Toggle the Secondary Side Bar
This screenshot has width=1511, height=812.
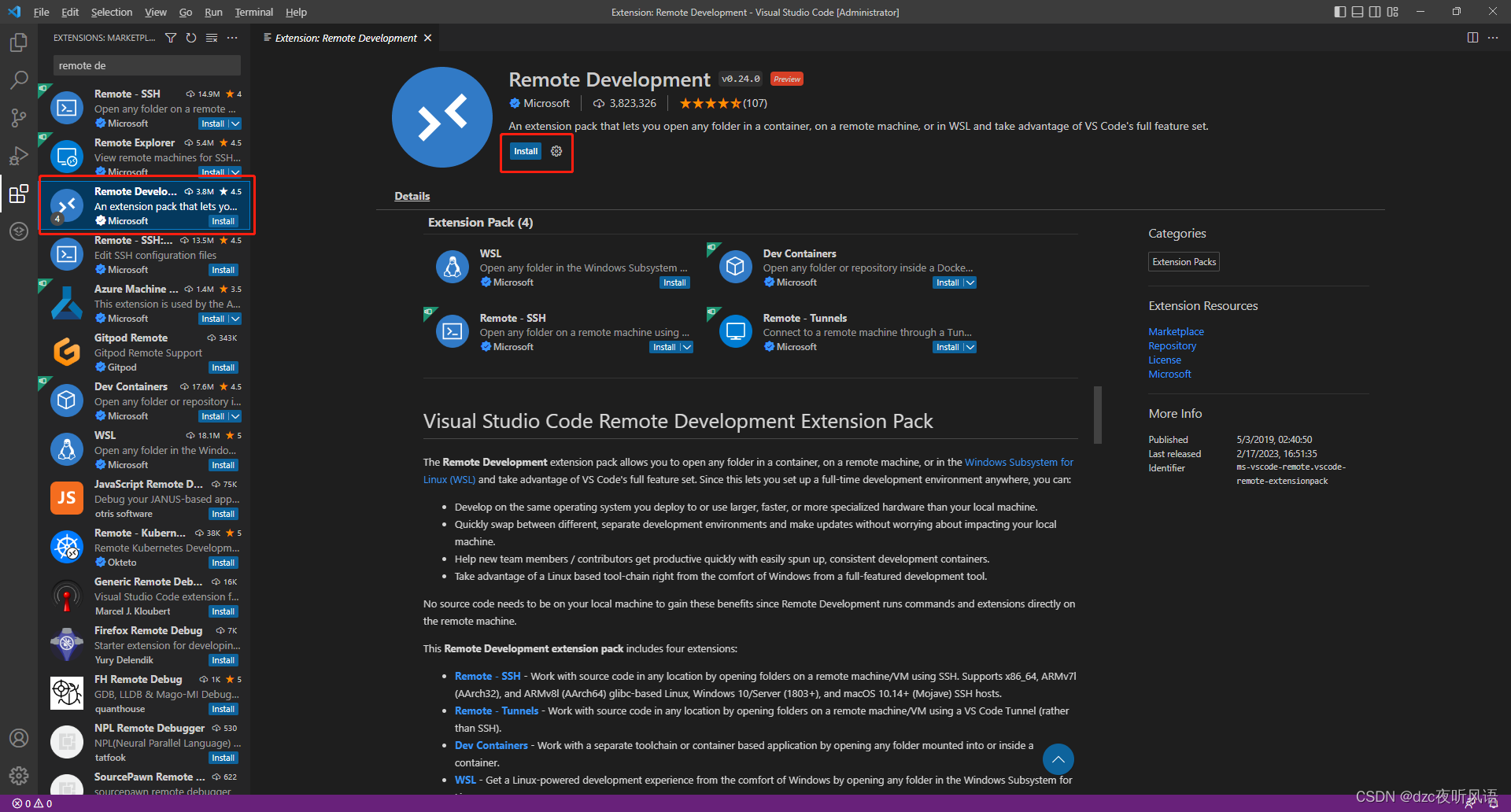click(x=1375, y=11)
